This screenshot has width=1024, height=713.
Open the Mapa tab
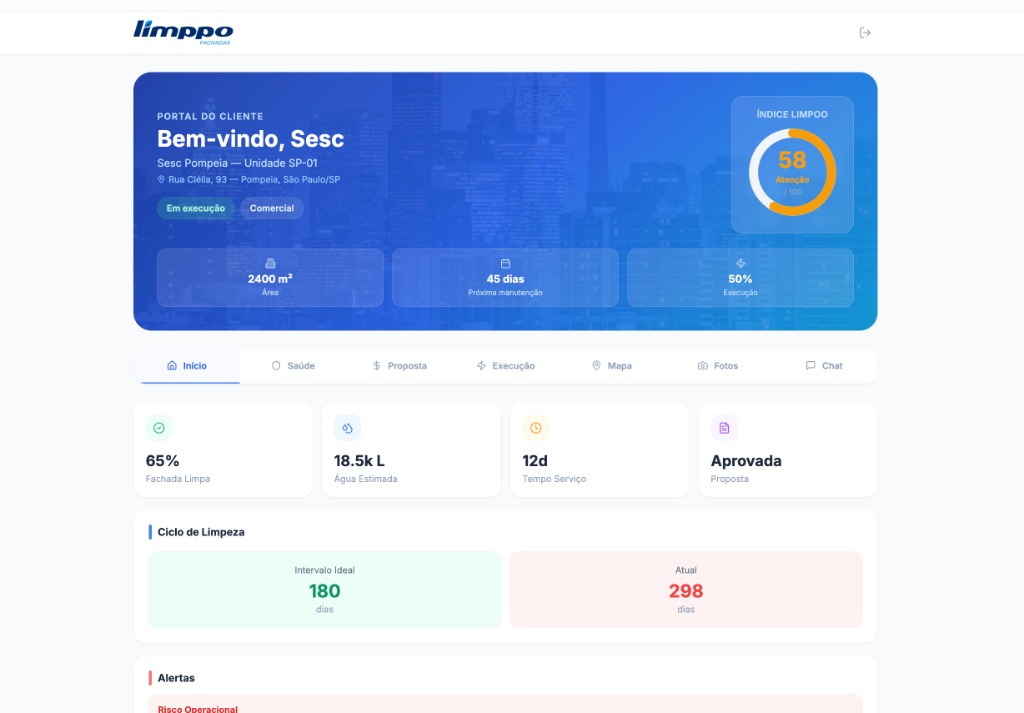(x=612, y=366)
